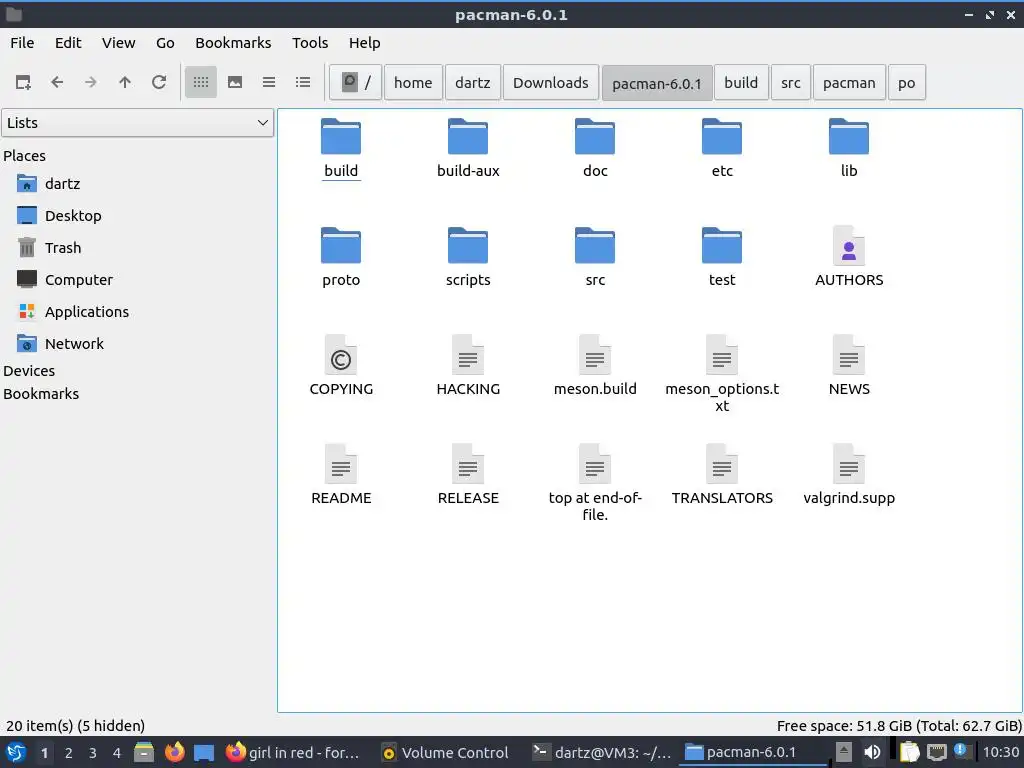Open the File menu

coord(22,42)
